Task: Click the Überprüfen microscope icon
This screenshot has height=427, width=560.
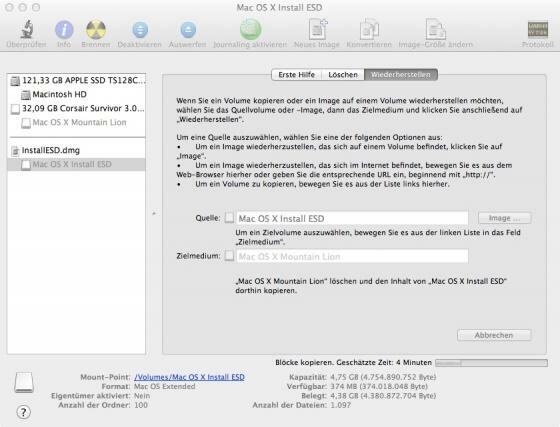Action: click(x=27, y=29)
